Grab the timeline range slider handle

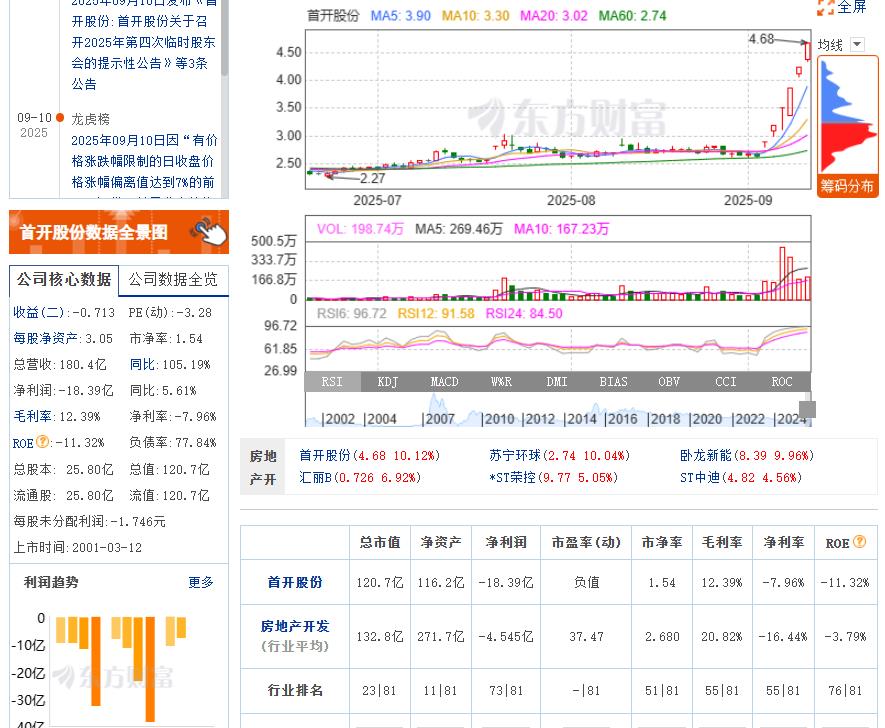click(x=807, y=409)
